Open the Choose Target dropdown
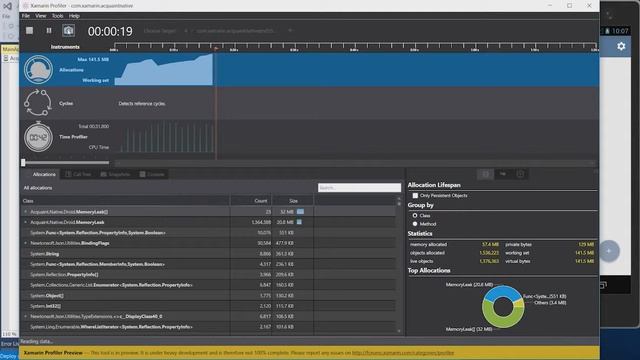This screenshot has height=360, width=640. [165, 31]
